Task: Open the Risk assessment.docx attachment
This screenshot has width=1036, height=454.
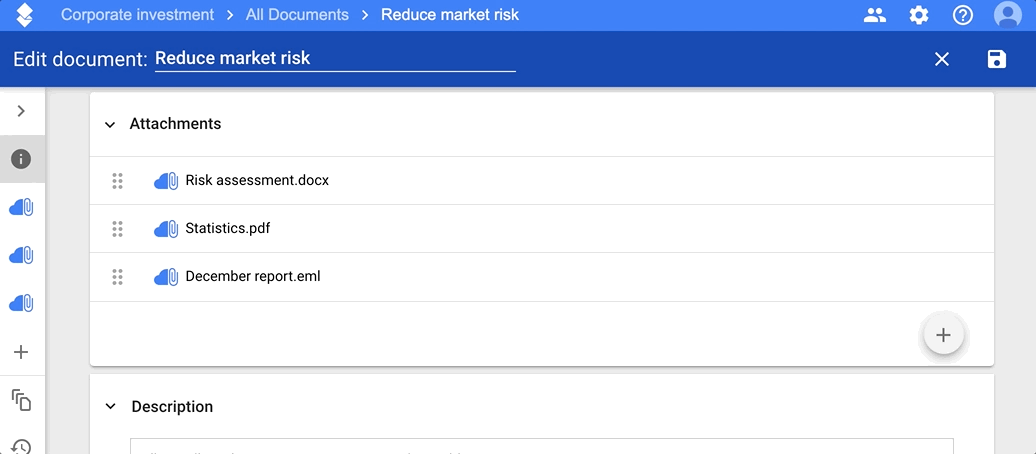Action: 257,180
